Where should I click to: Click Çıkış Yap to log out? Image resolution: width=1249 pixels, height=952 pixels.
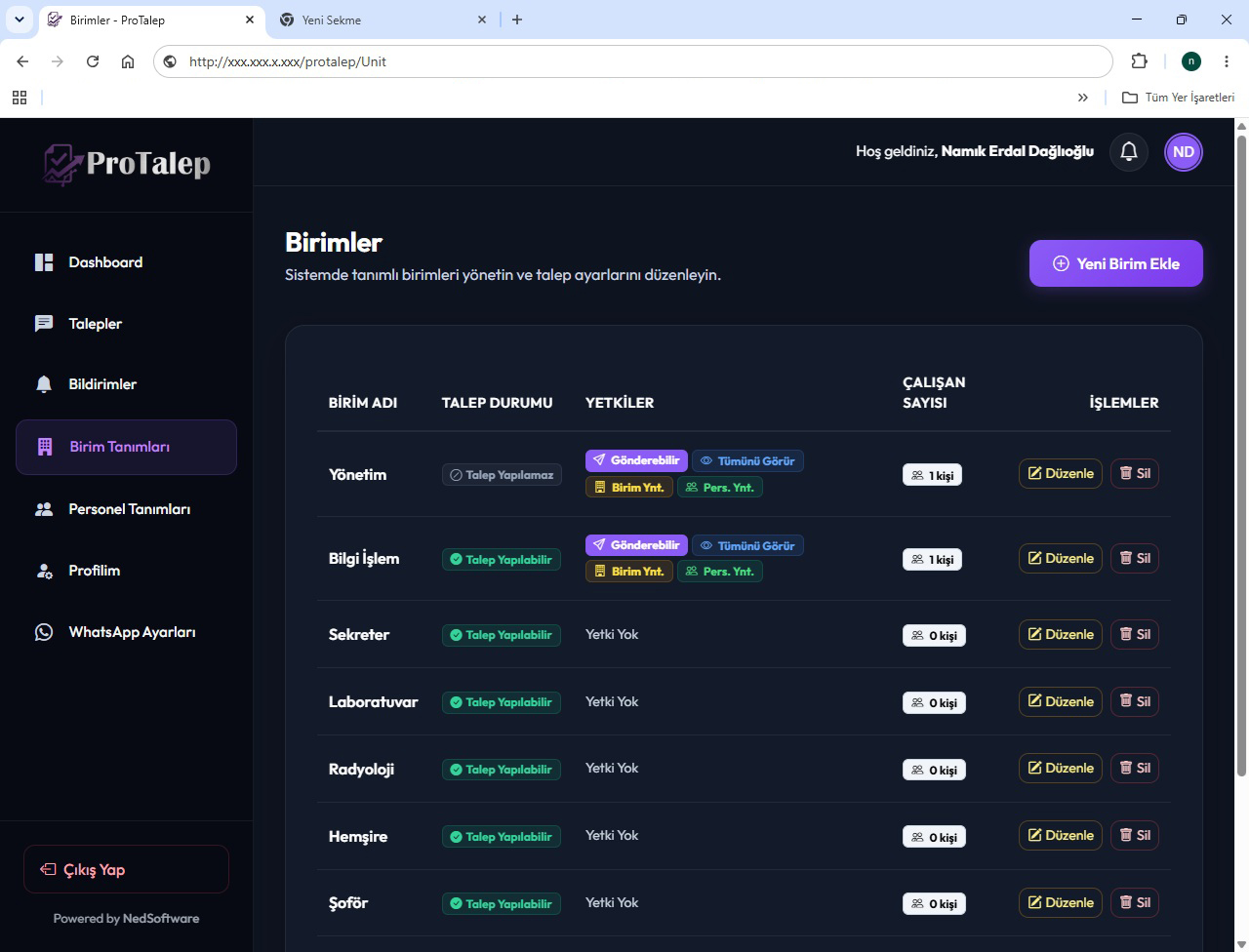click(x=126, y=869)
